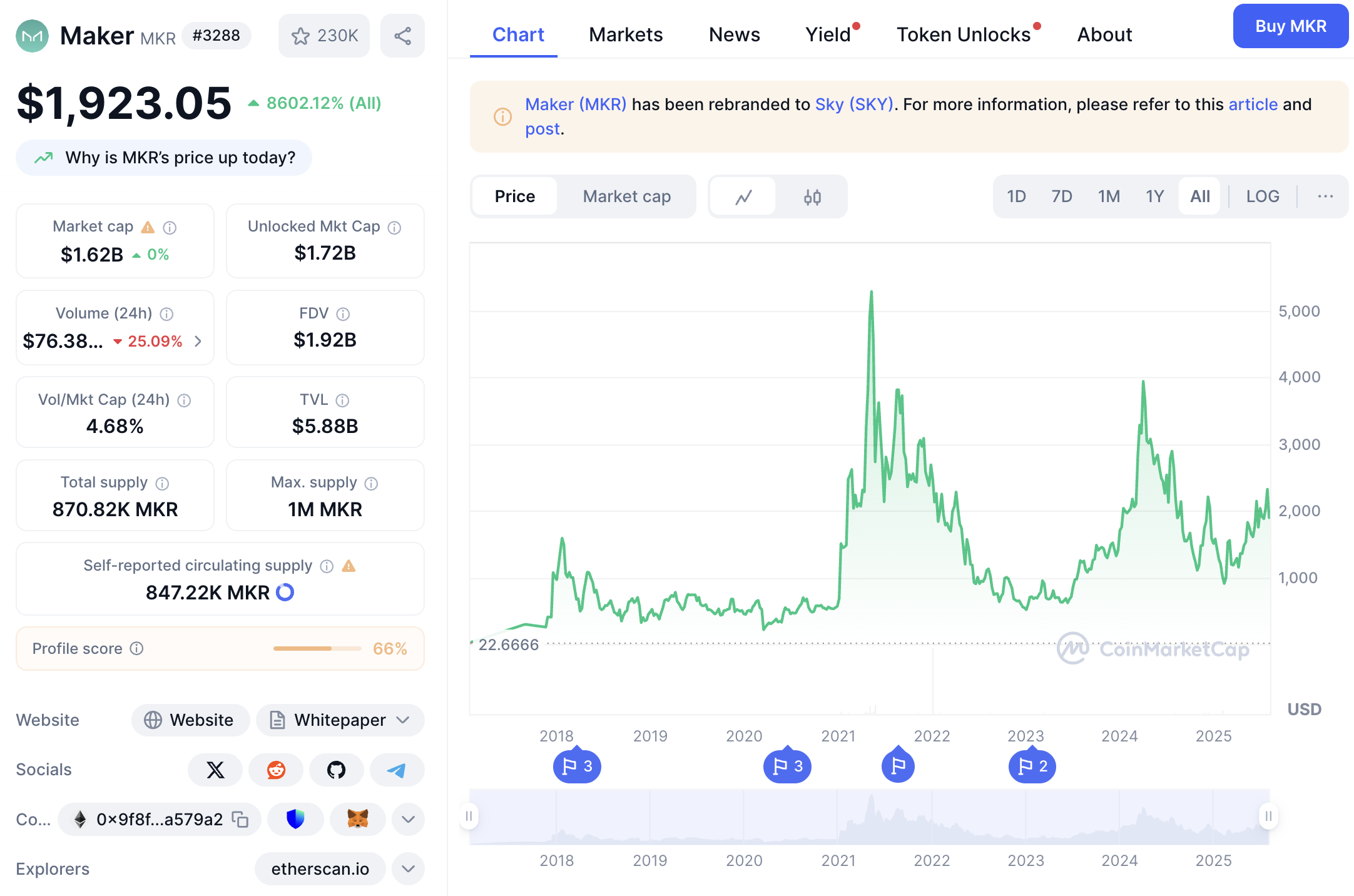Open the About tab

1104,34
